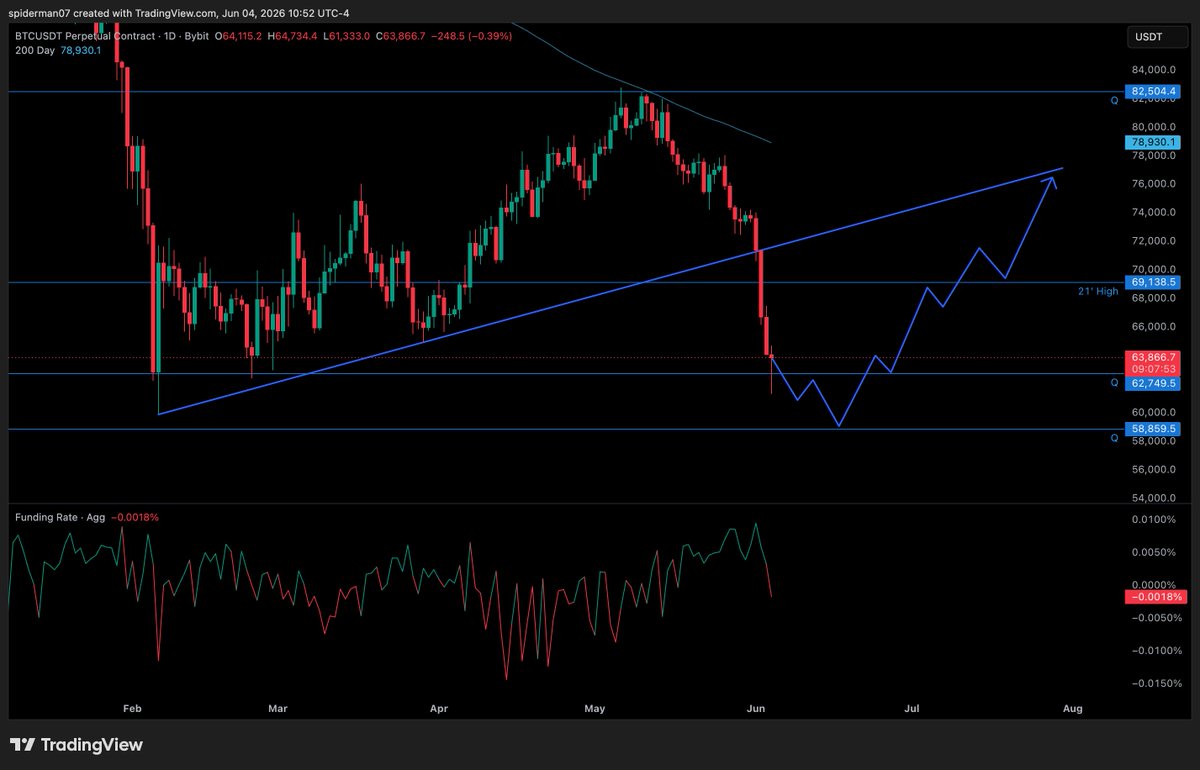Screen dimensions: 1200x770
Task: Click the light-blue 78,930.1 axis price label
Action: pos(1153,143)
